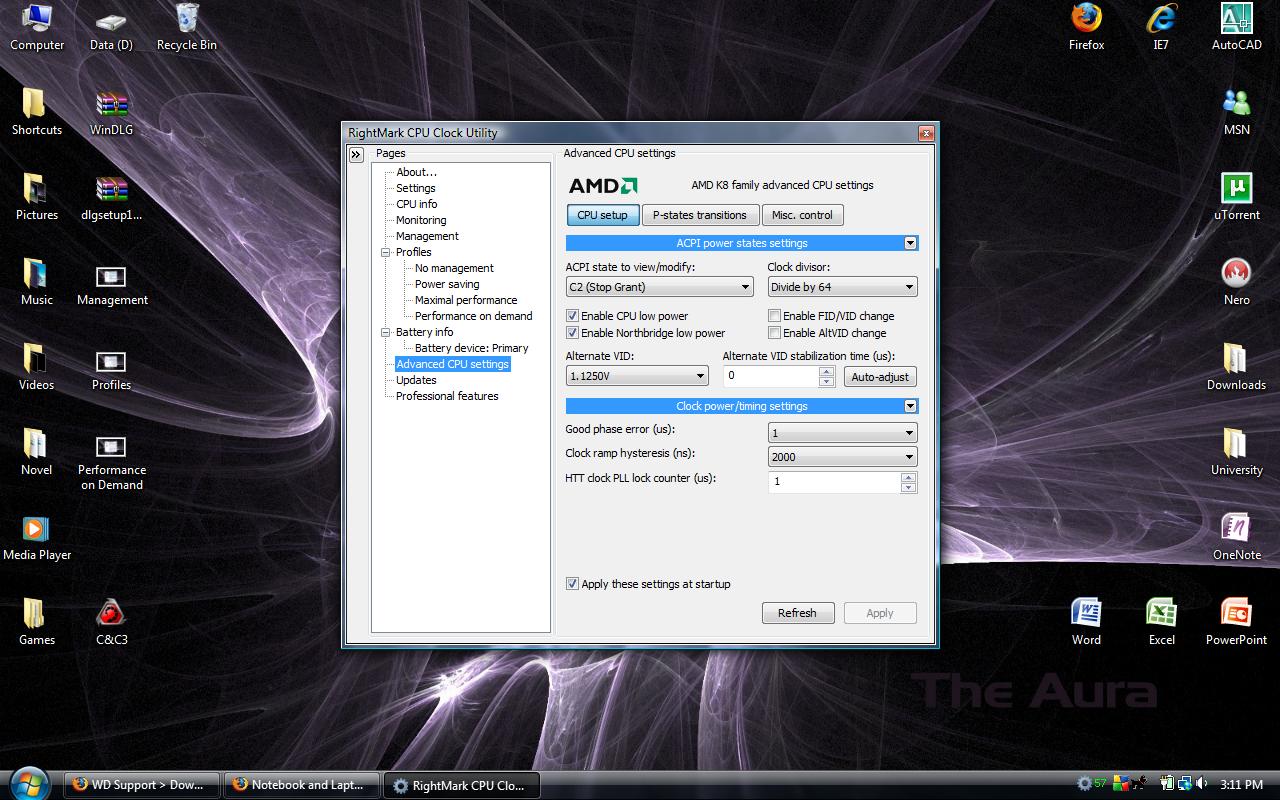
Task: Collapse the Battery info tree node
Action: [x=386, y=332]
